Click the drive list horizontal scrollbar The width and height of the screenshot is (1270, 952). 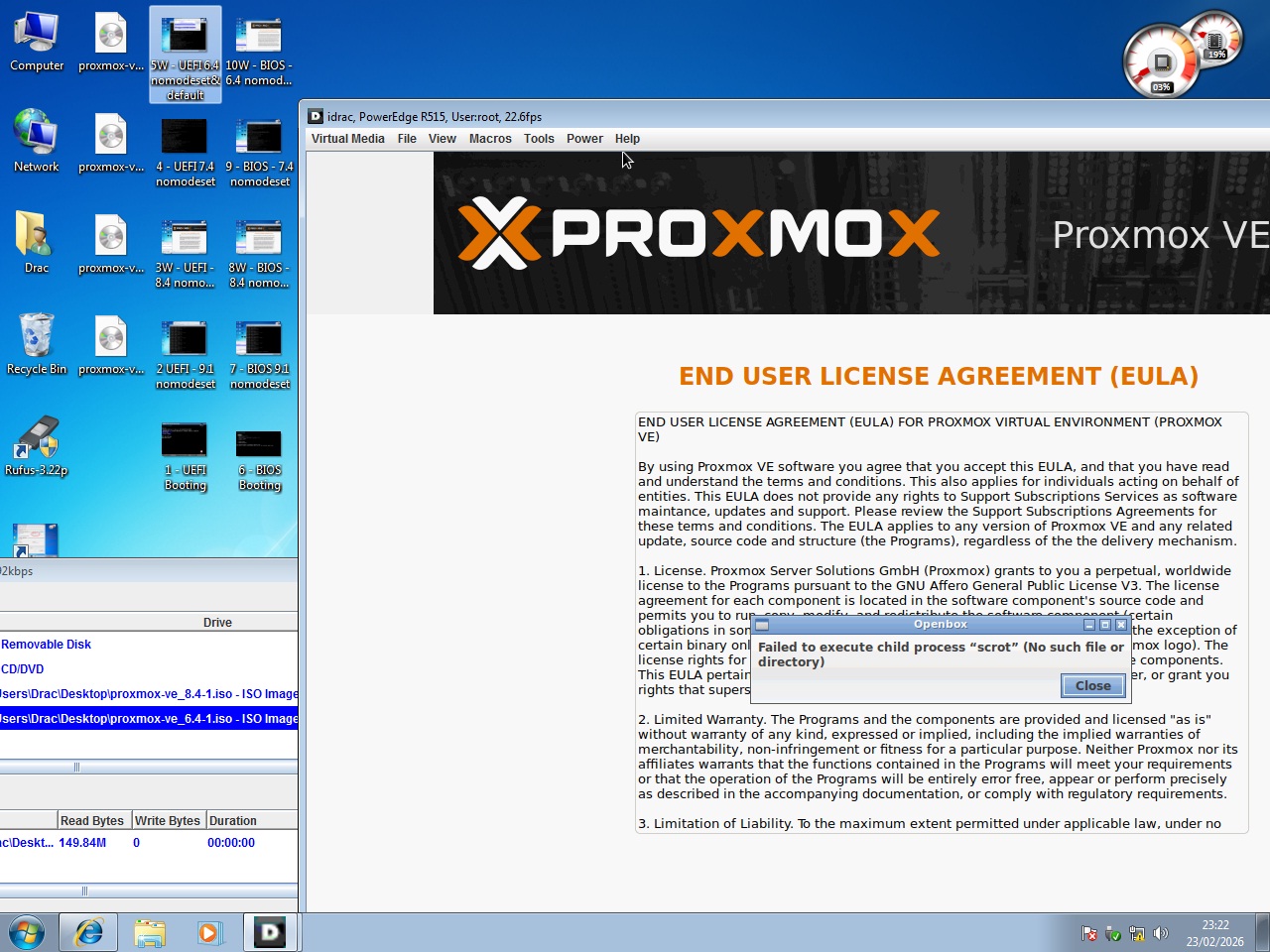pyautogui.click(x=149, y=767)
